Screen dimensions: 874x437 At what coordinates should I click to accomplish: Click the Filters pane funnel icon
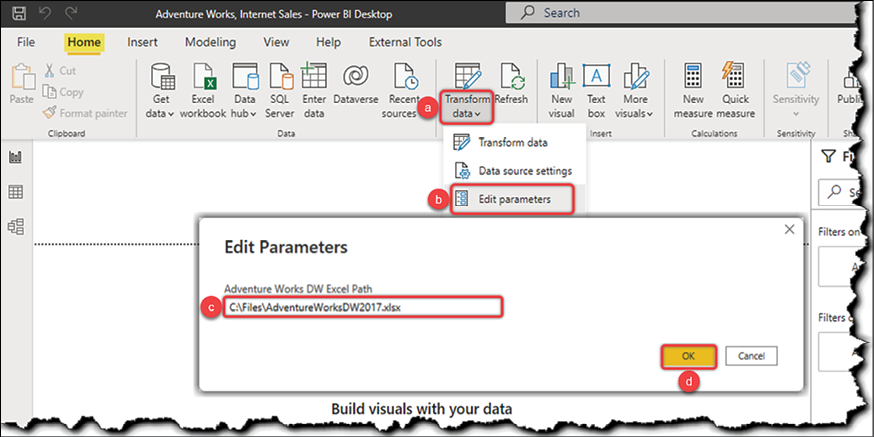(830, 157)
